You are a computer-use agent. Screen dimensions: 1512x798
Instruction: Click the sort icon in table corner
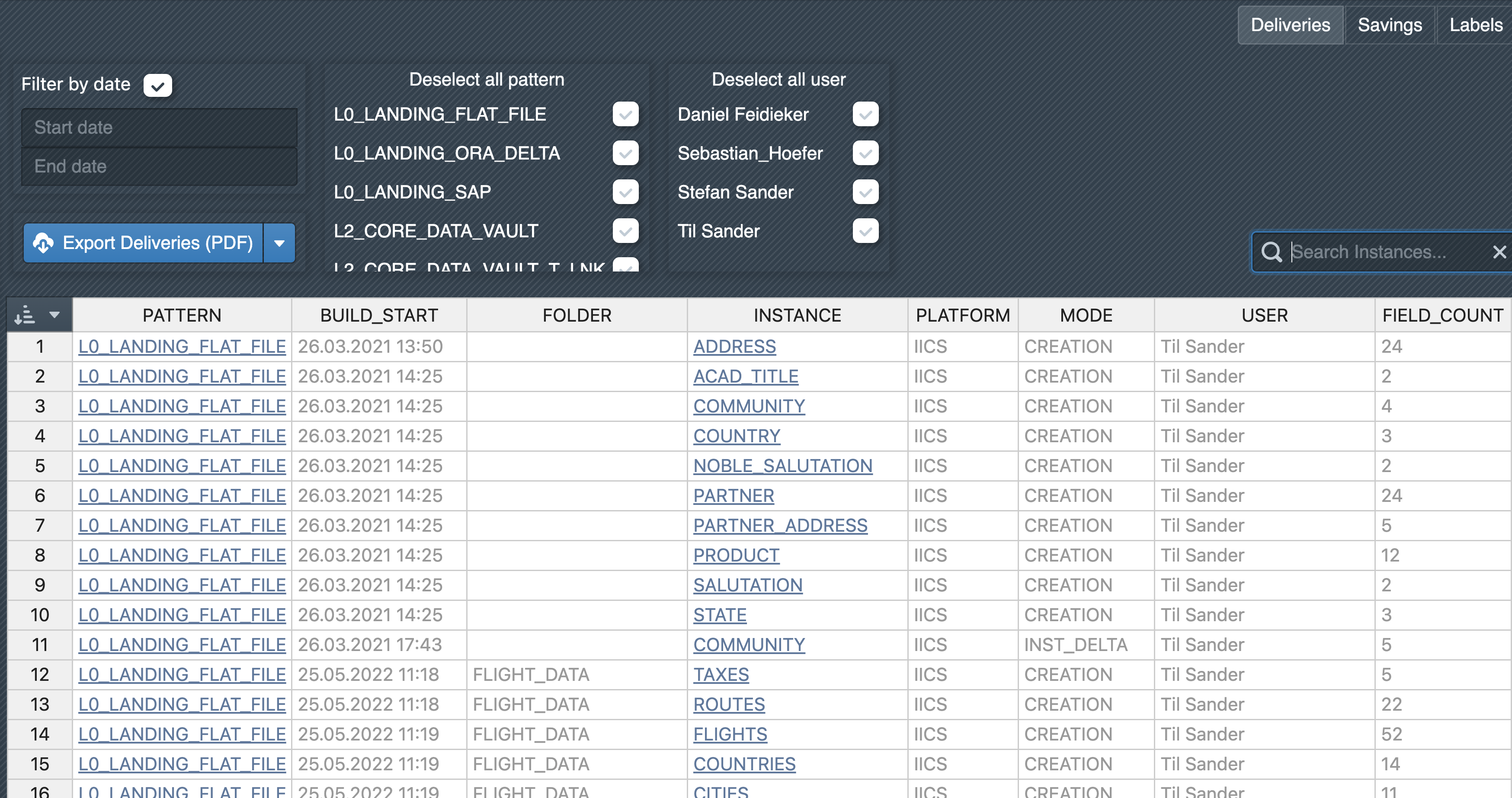coord(25,315)
